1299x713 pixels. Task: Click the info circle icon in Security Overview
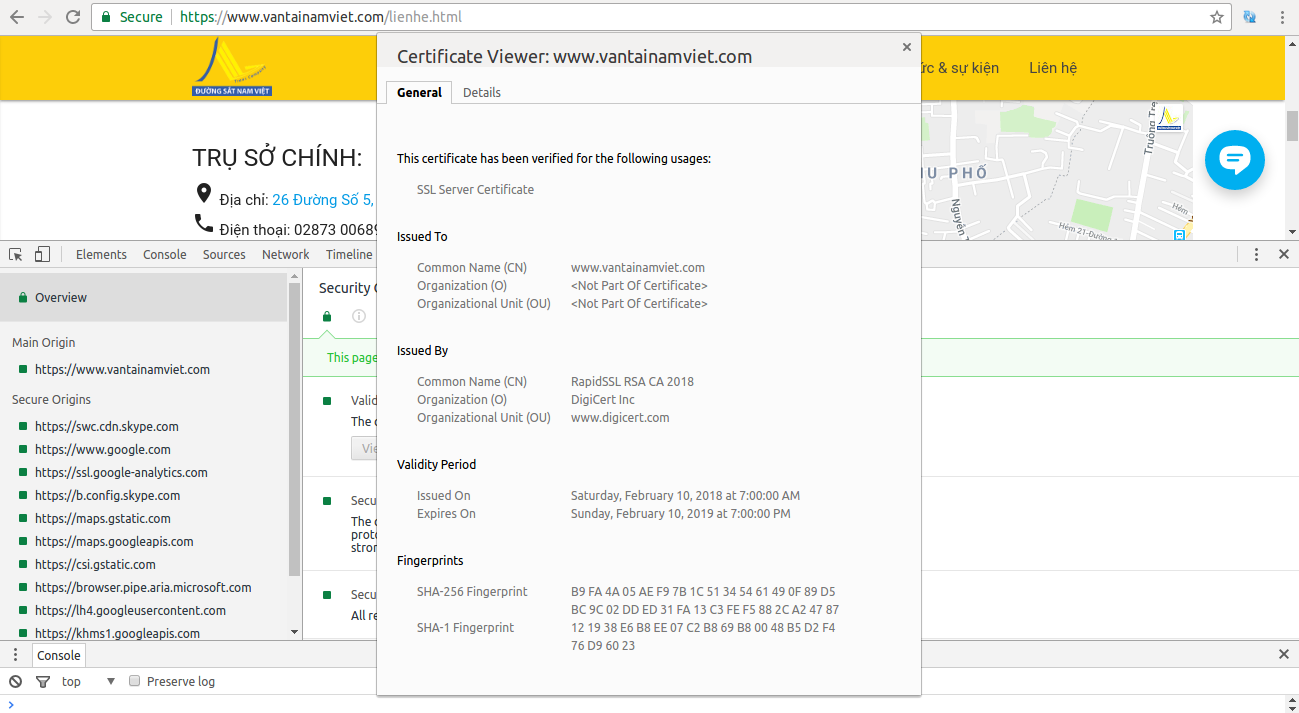pyautogui.click(x=359, y=317)
